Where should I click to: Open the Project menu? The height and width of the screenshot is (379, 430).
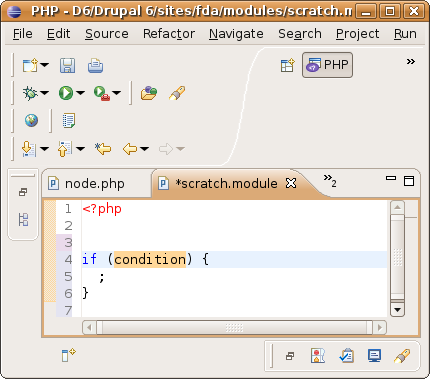(x=357, y=34)
